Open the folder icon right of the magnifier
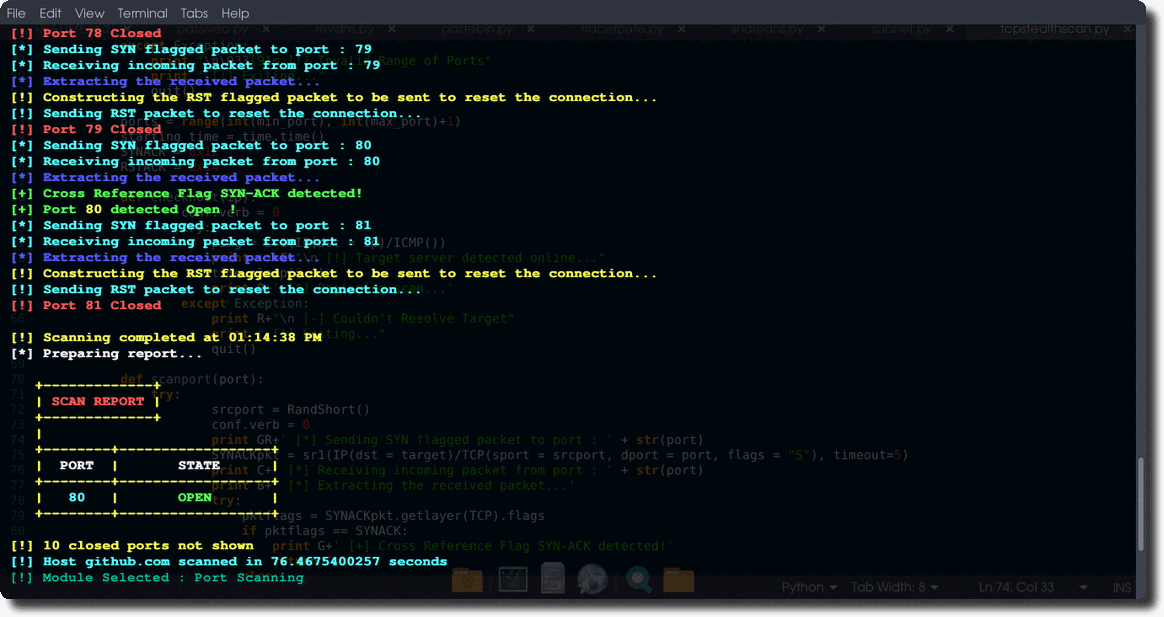Viewport: 1164px width, 617px height. coord(678,579)
